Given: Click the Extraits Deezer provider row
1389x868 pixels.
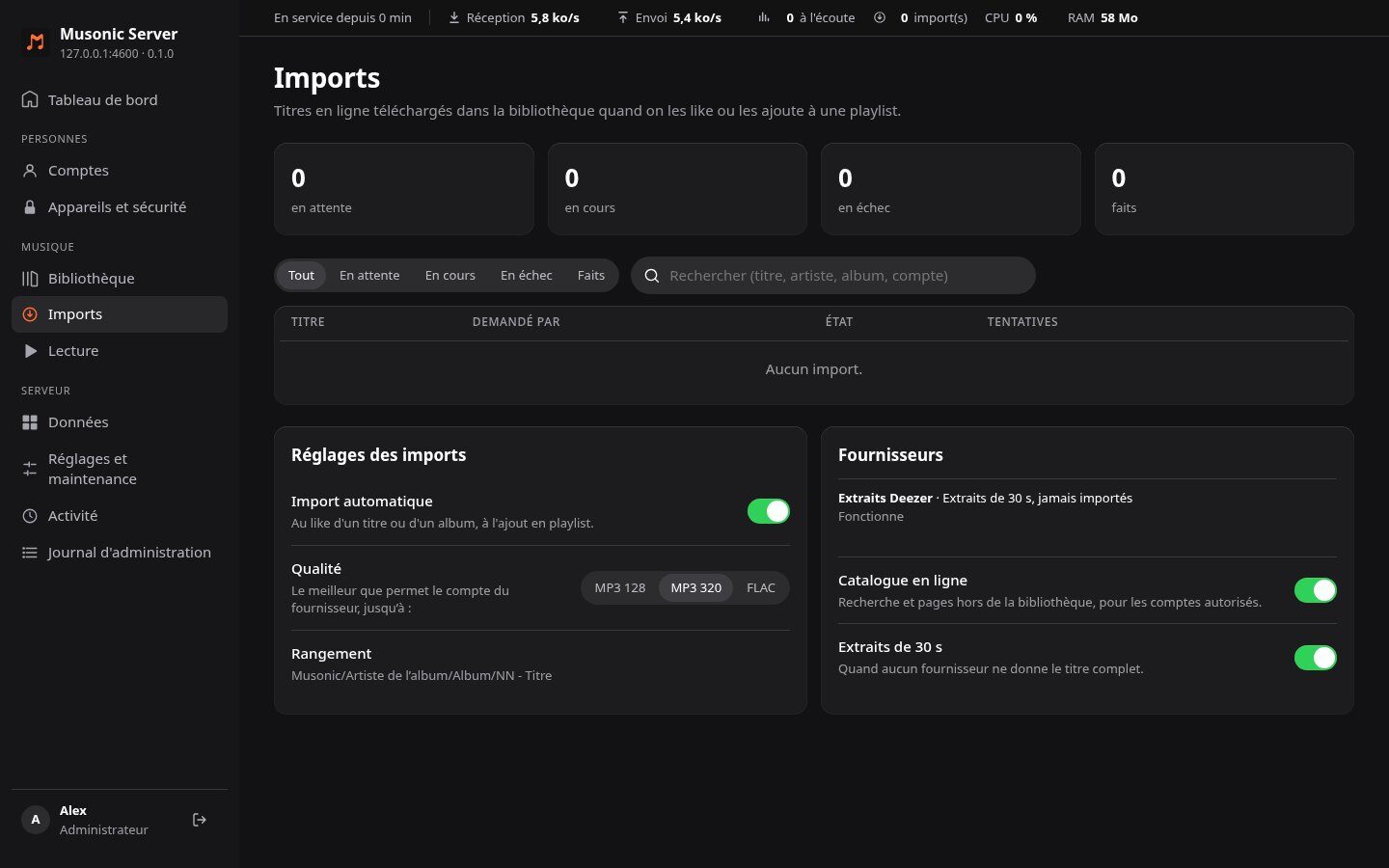Looking at the screenshot, I should coord(1087,507).
